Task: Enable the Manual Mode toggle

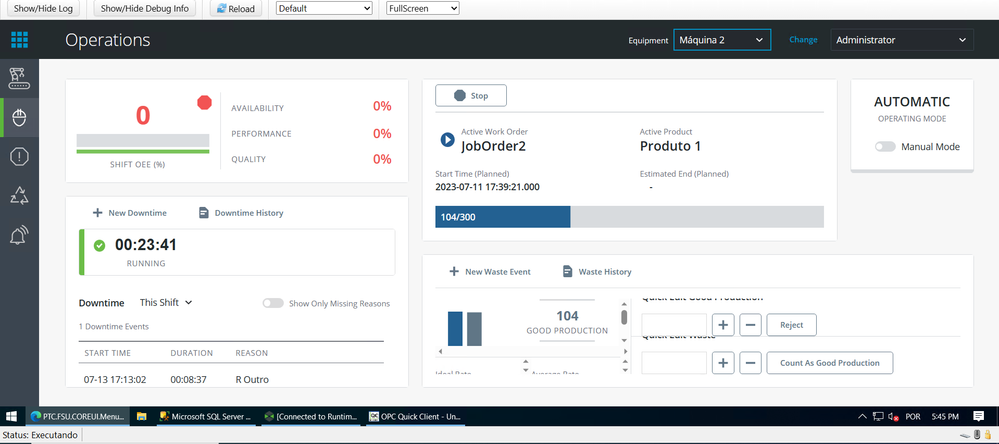Action: pos(885,147)
